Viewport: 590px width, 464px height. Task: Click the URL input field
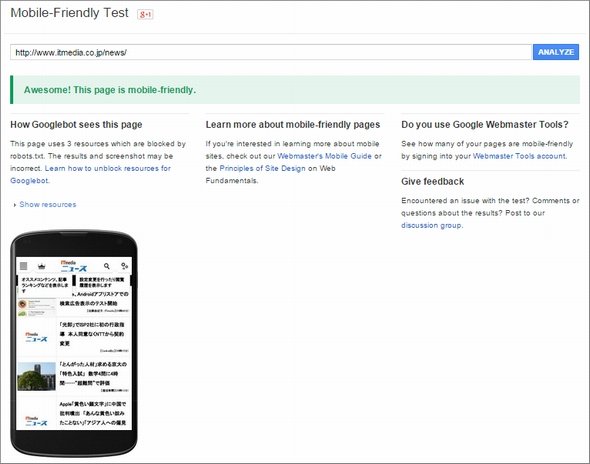[x=271, y=52]
